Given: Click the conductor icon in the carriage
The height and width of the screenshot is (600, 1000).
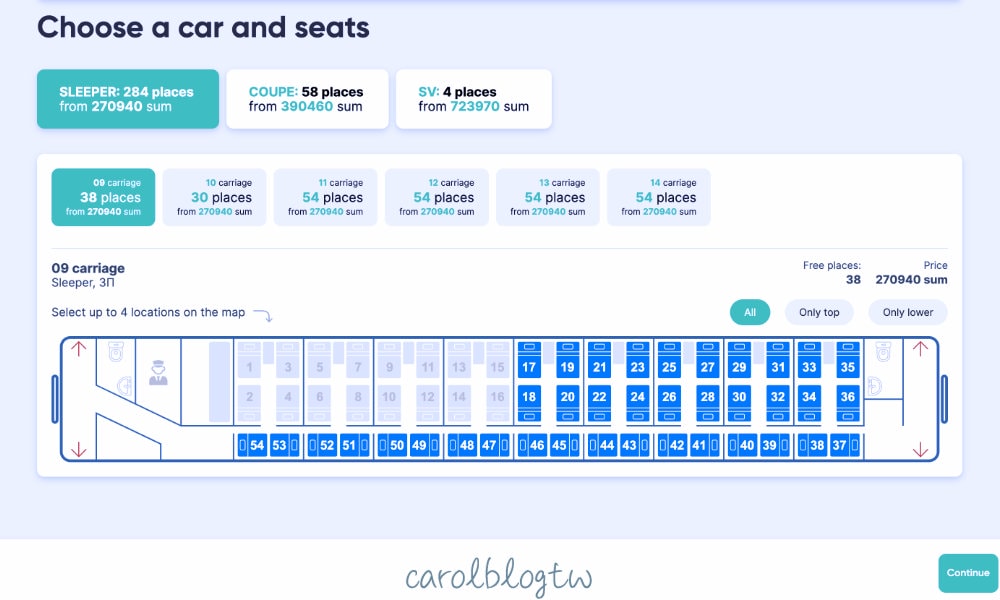Looking at the screenshot, I should [158, 372].
